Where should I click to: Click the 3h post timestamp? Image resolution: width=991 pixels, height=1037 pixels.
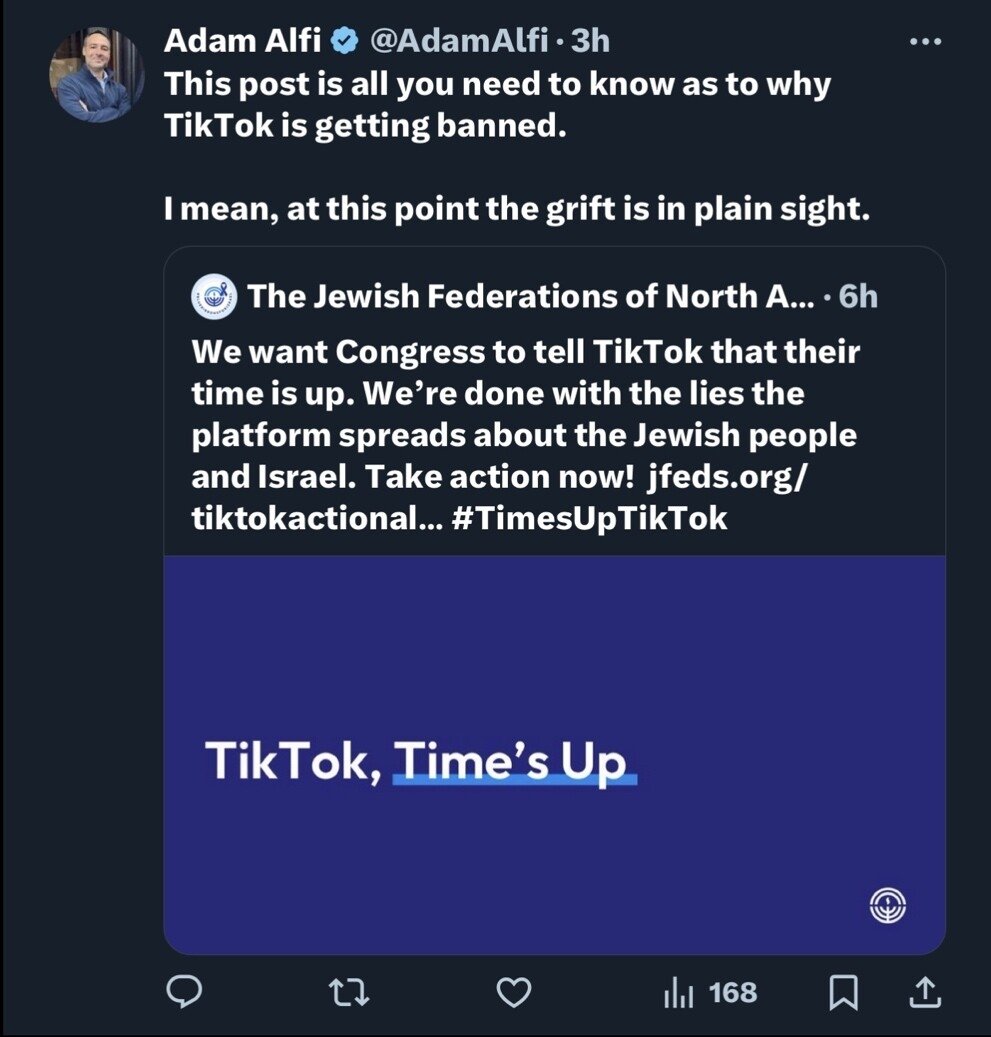tap(590, 41)
